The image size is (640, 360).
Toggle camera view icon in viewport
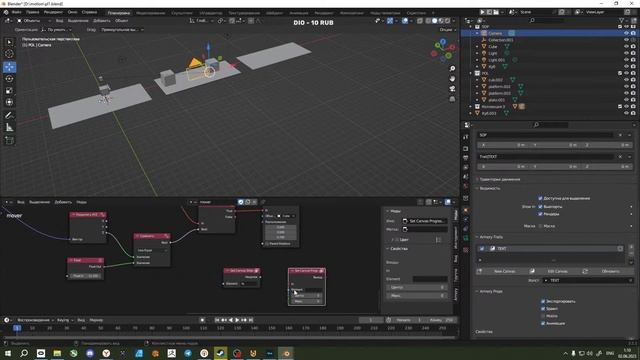point(452,89)
